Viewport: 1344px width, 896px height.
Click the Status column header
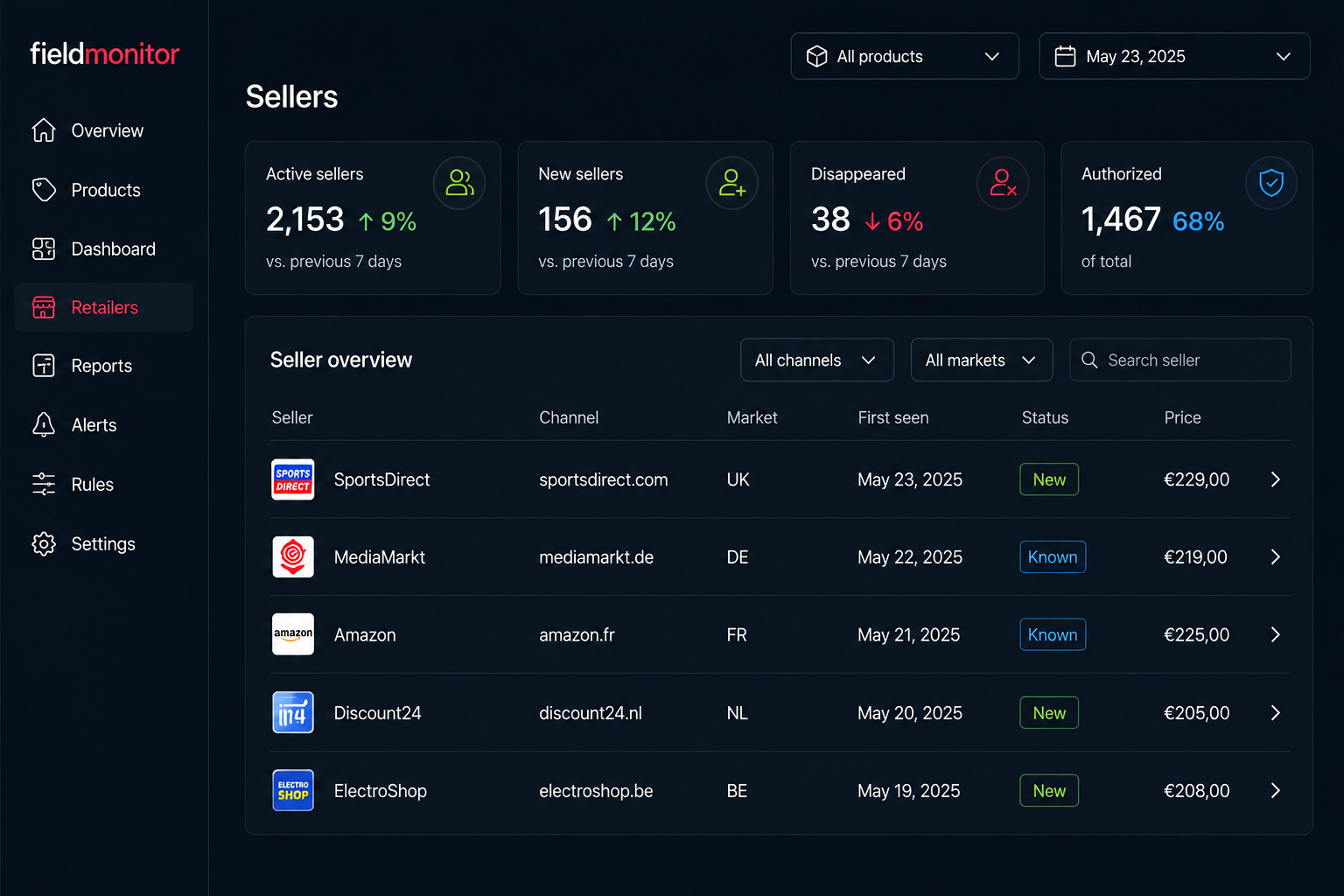click(x=1045, y=417)
